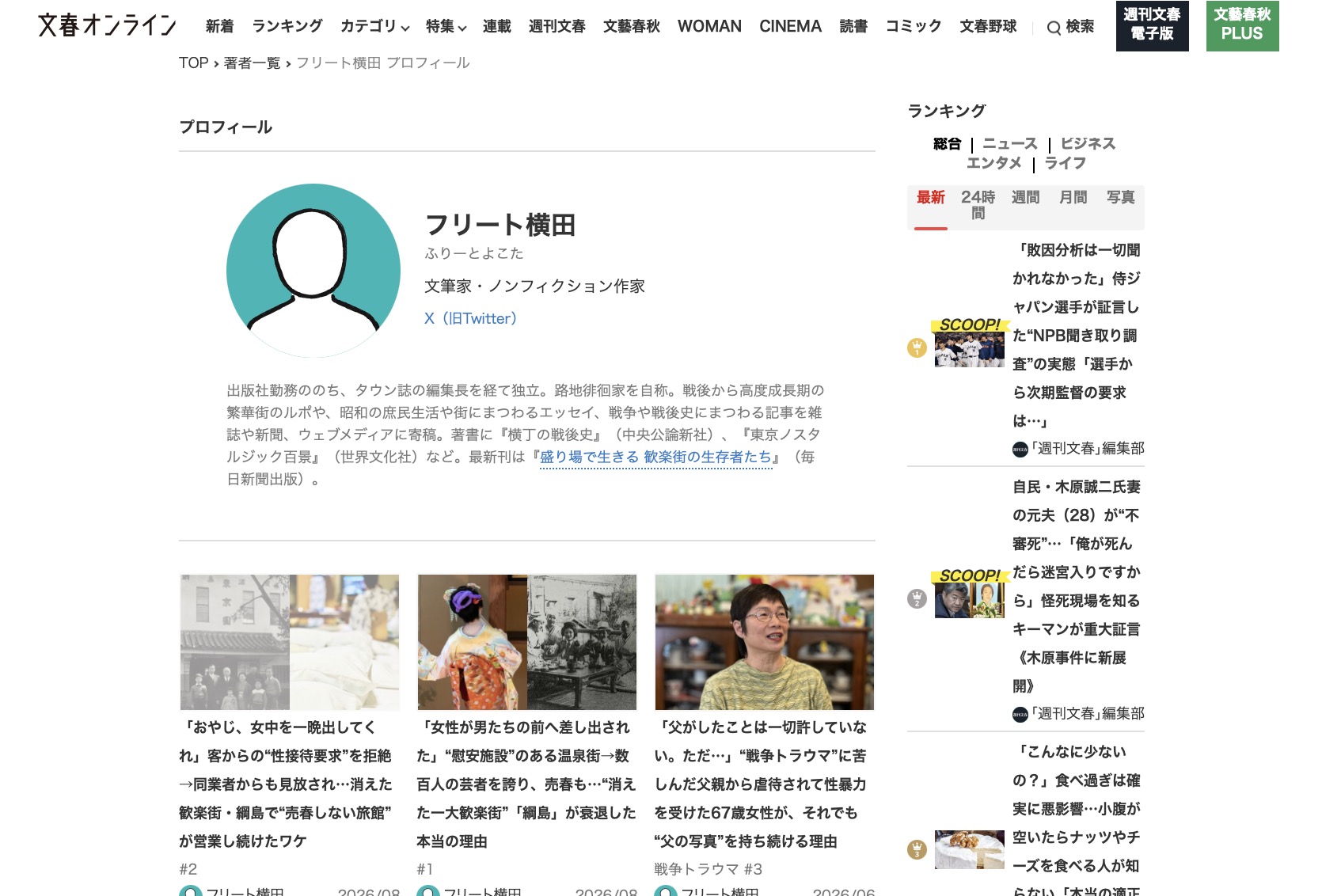Viewport: 1322px width, 896px height.
Task: Select the ビジネス ranking category
Action: [x=1088, y=143]
